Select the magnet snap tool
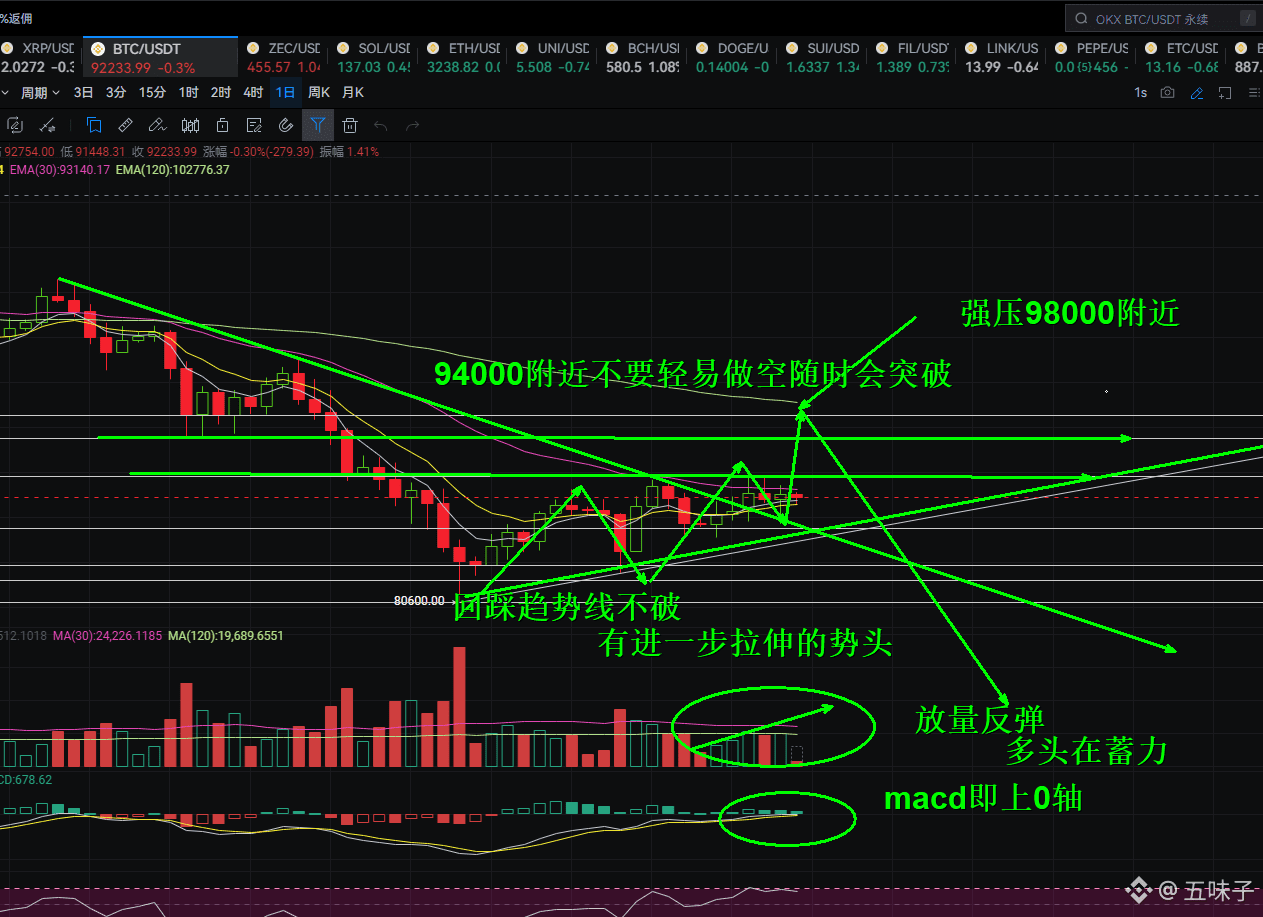The height and width of the screenshot is (917, 1263). pos(285,125)
